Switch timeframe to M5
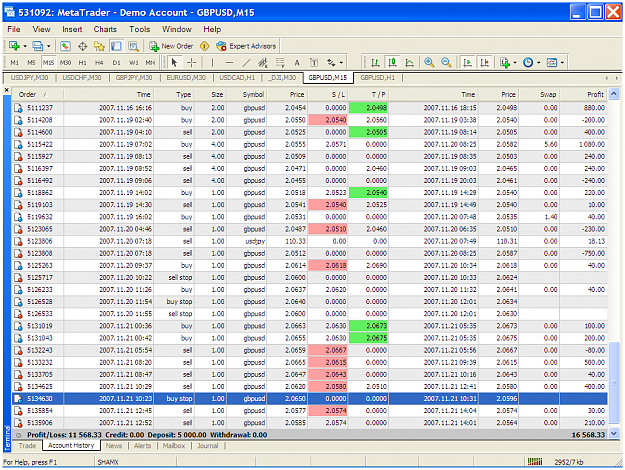 31,63
